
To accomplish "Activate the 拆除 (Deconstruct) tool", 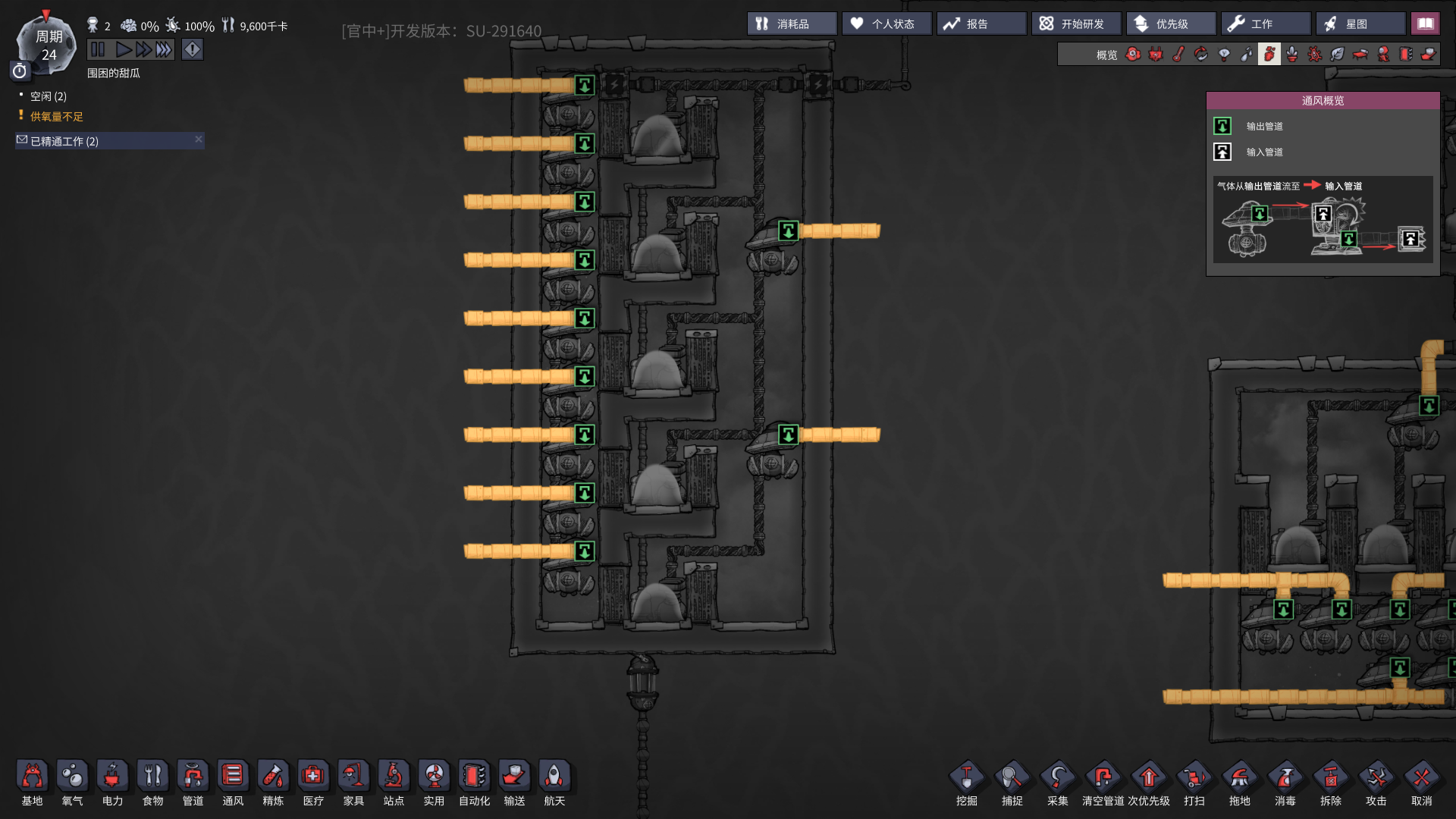I will coord(1331,783).
